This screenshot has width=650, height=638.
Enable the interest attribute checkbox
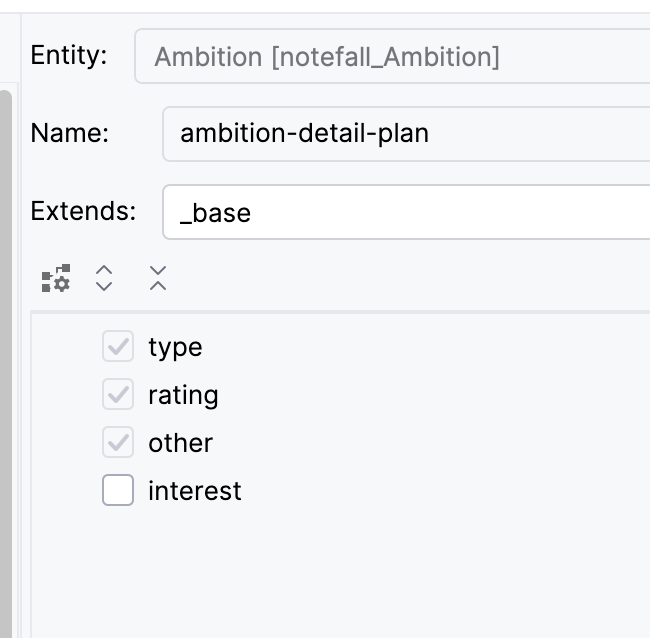(x=118, y=490)
